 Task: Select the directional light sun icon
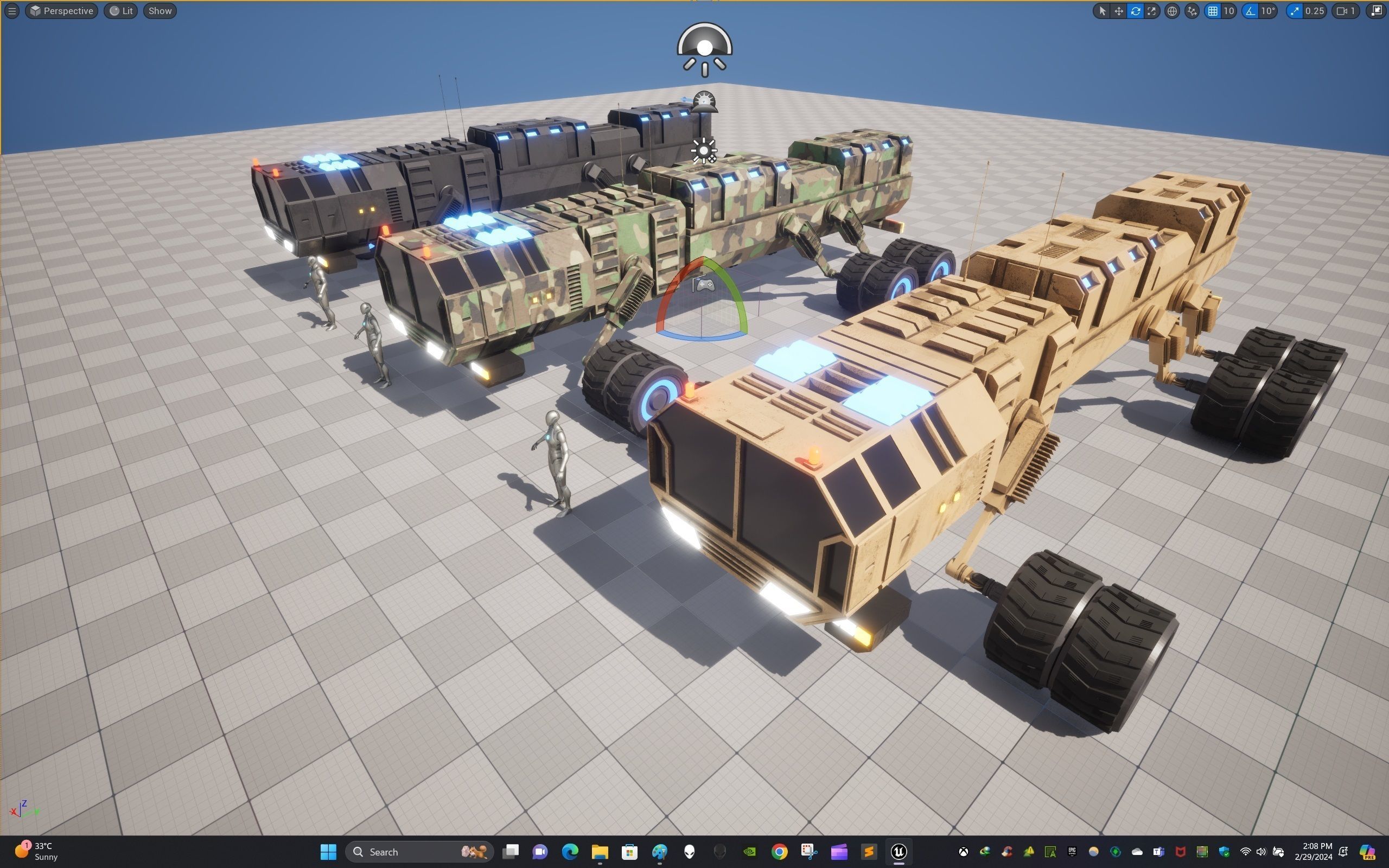coord(704,151)
